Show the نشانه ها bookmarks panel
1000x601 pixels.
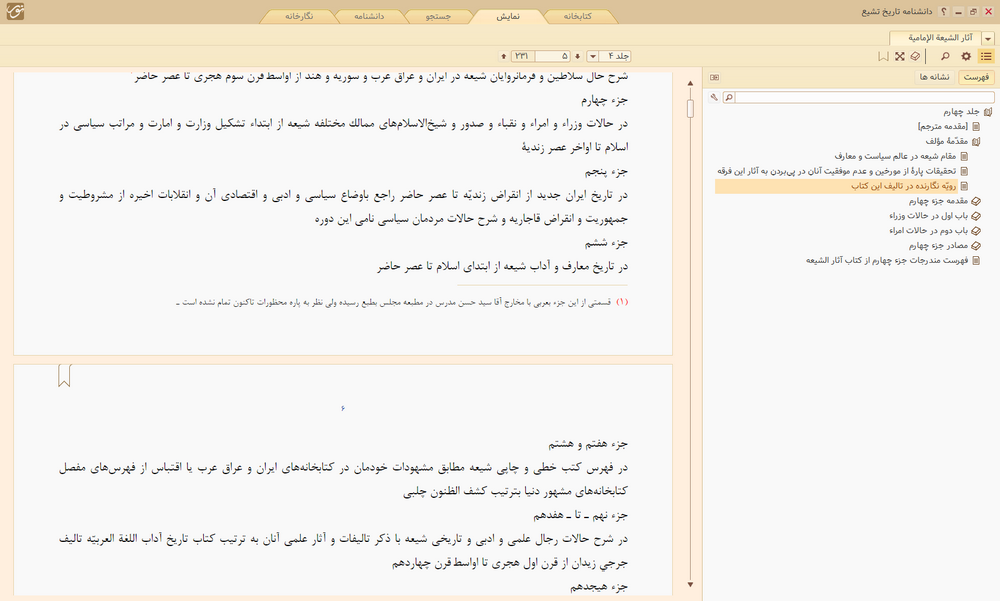(935, 77)
